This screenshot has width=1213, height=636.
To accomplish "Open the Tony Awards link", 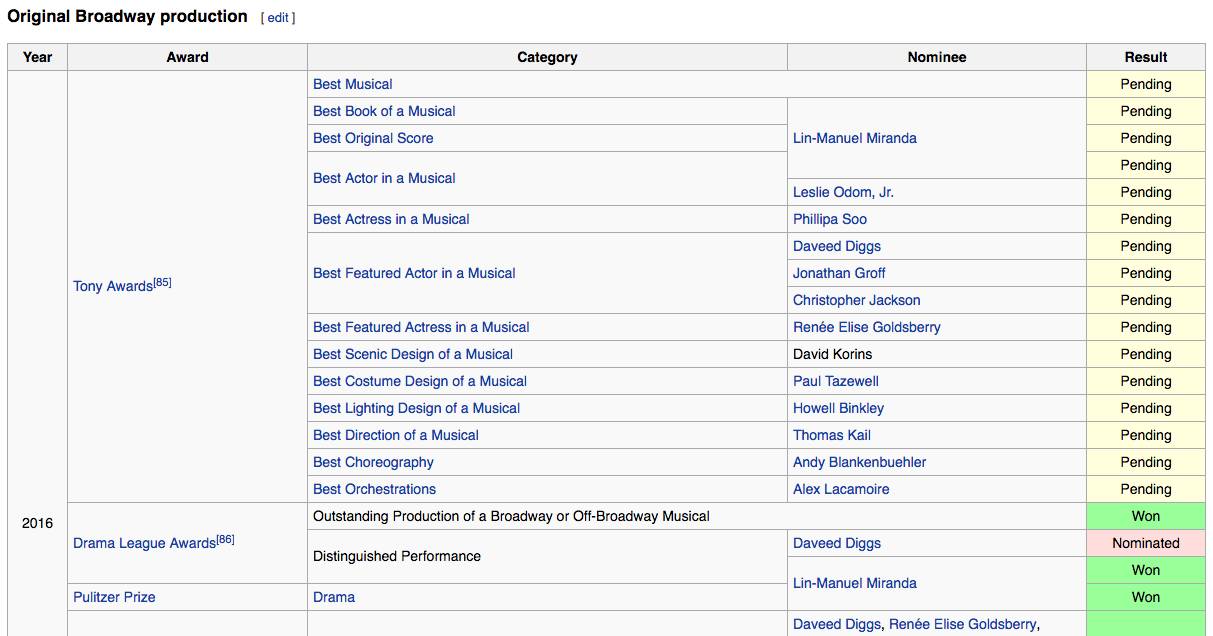I will 113,287.
